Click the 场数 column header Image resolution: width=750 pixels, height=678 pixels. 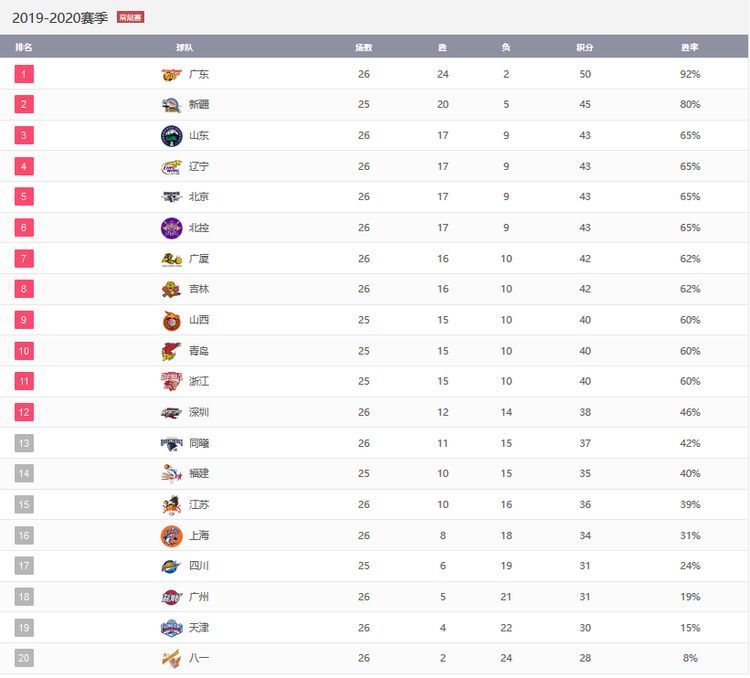point(364,47)
